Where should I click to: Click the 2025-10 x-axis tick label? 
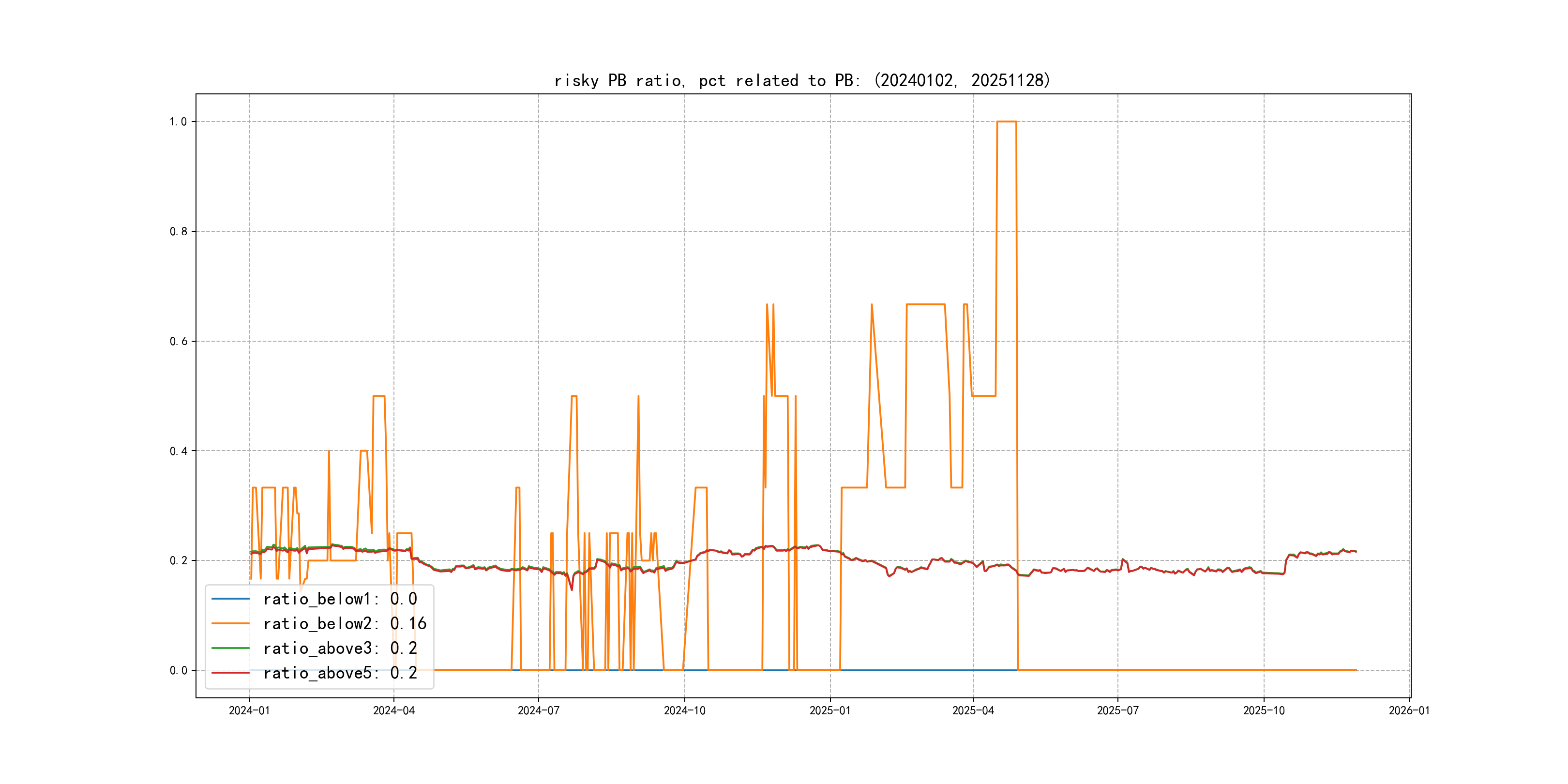pos(1264,711)
